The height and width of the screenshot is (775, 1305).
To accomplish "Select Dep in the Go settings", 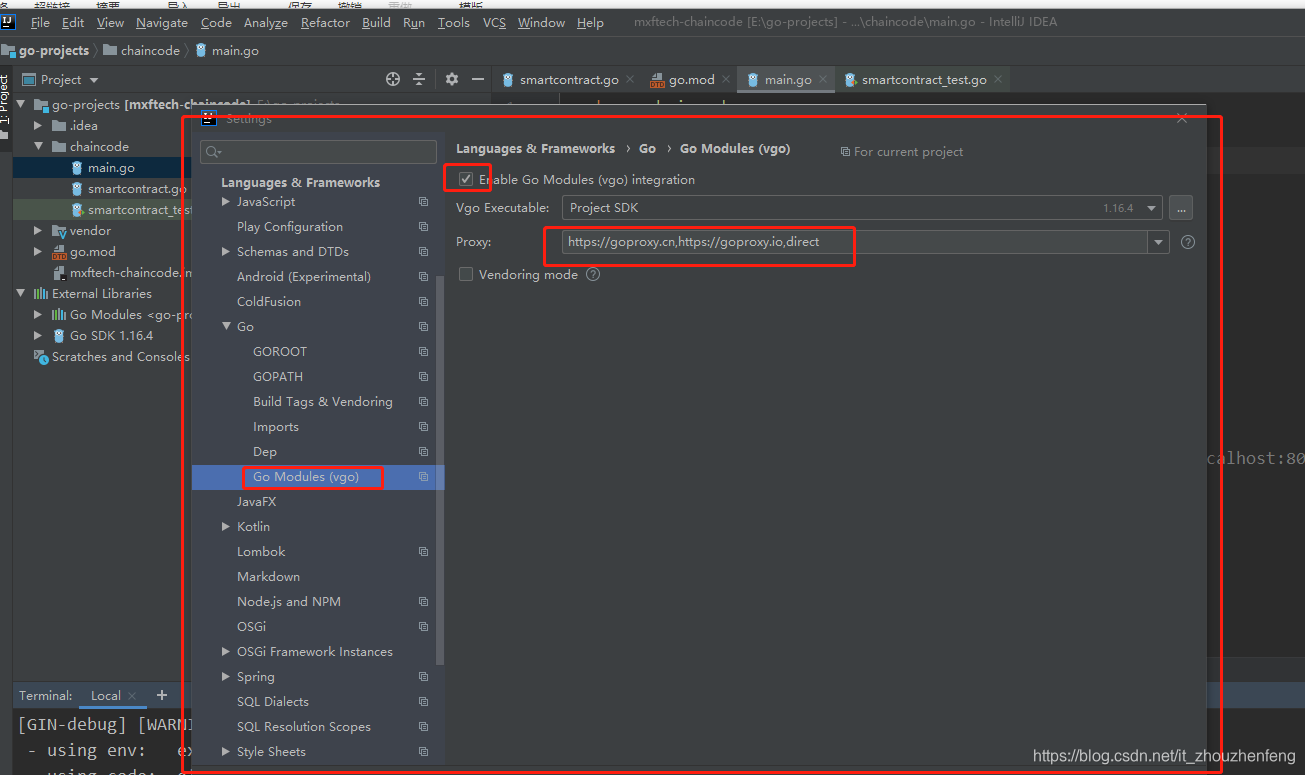I will pyautogui.click(x=265, y=452).
